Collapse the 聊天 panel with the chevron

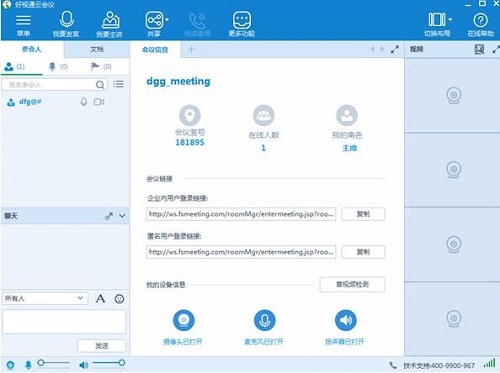122,216
